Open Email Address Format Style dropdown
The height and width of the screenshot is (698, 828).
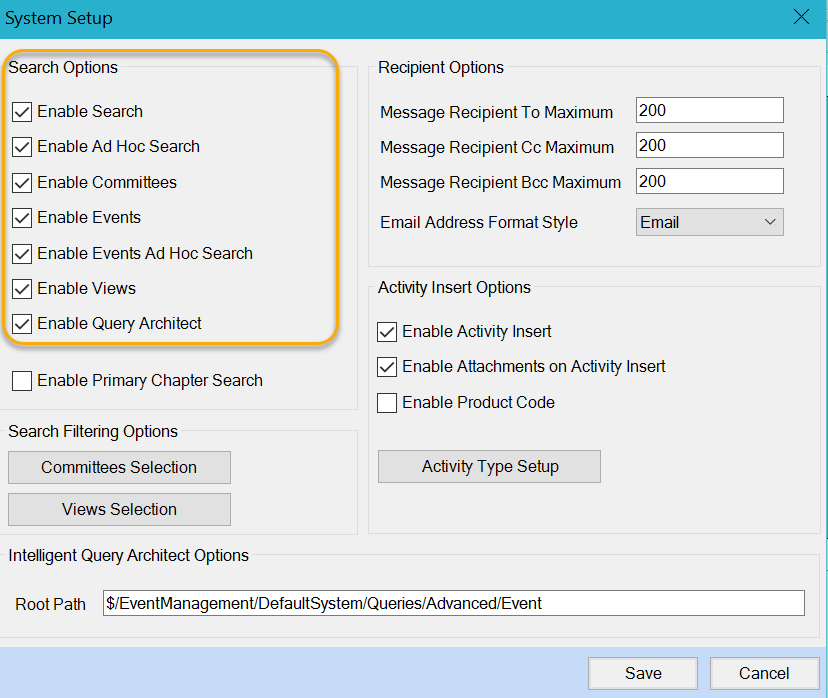point(709,222)
